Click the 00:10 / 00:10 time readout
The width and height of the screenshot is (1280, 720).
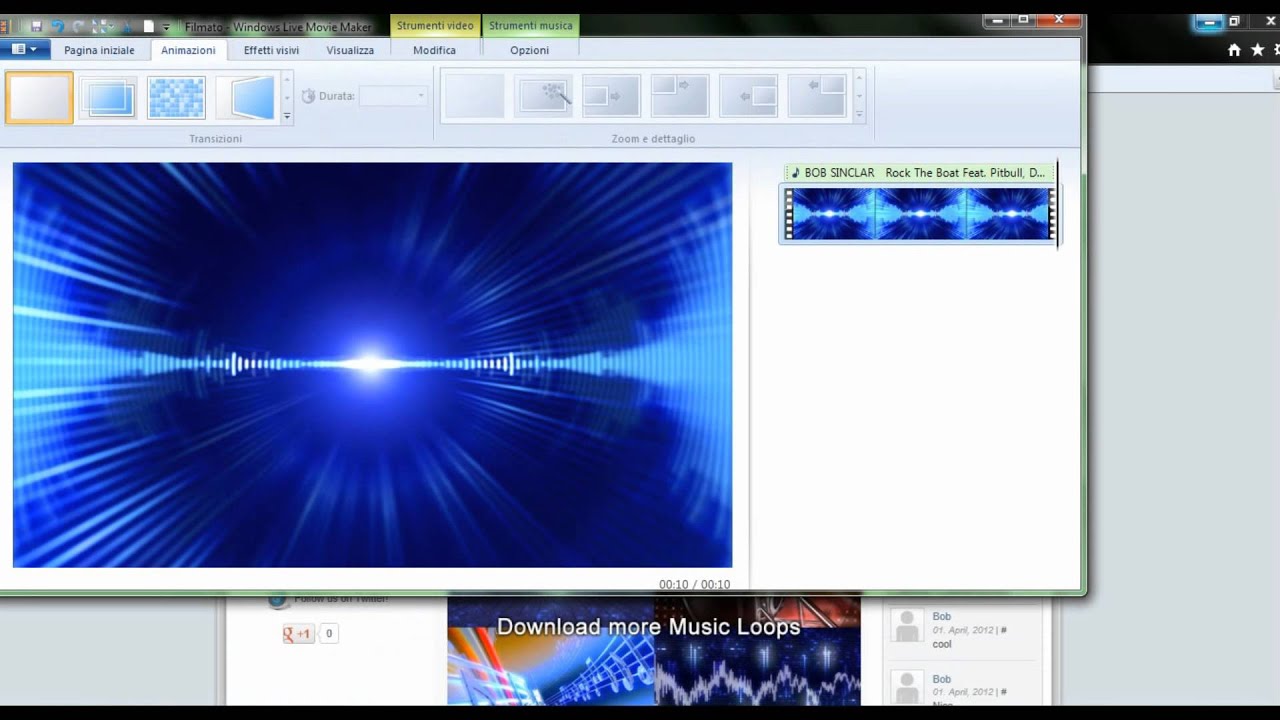point(694,584)
